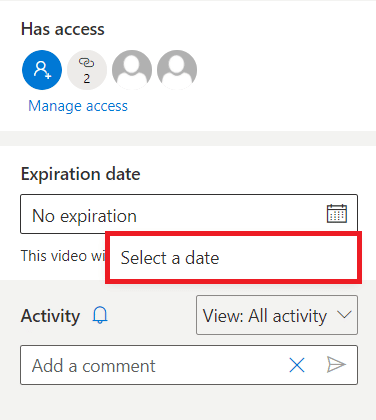This screenshot has width=376, height=420.
Task: Click the chevron beside All activity
Action: pyautogui.click(x=344, y=315)
